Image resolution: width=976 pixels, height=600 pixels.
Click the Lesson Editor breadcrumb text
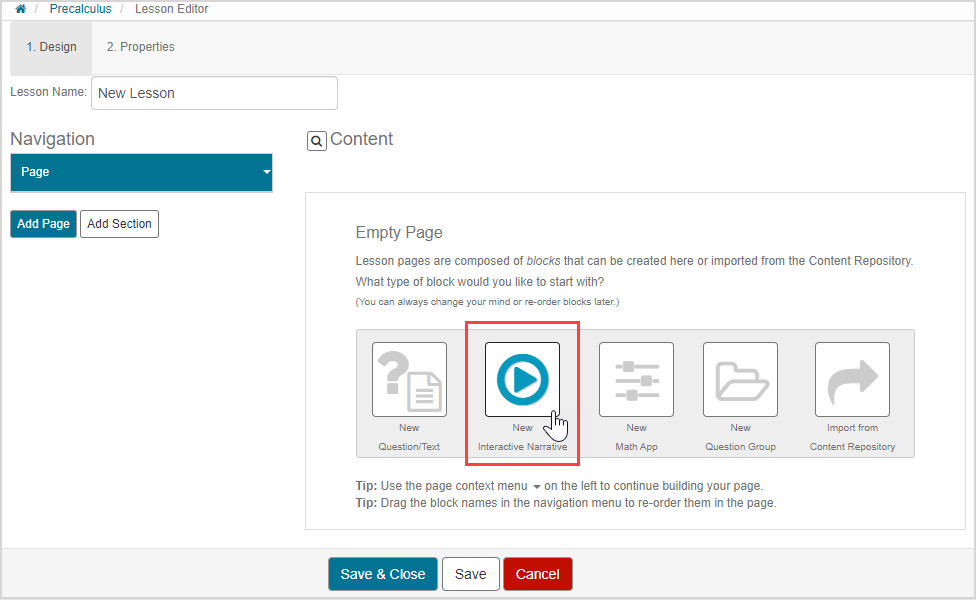170,9
